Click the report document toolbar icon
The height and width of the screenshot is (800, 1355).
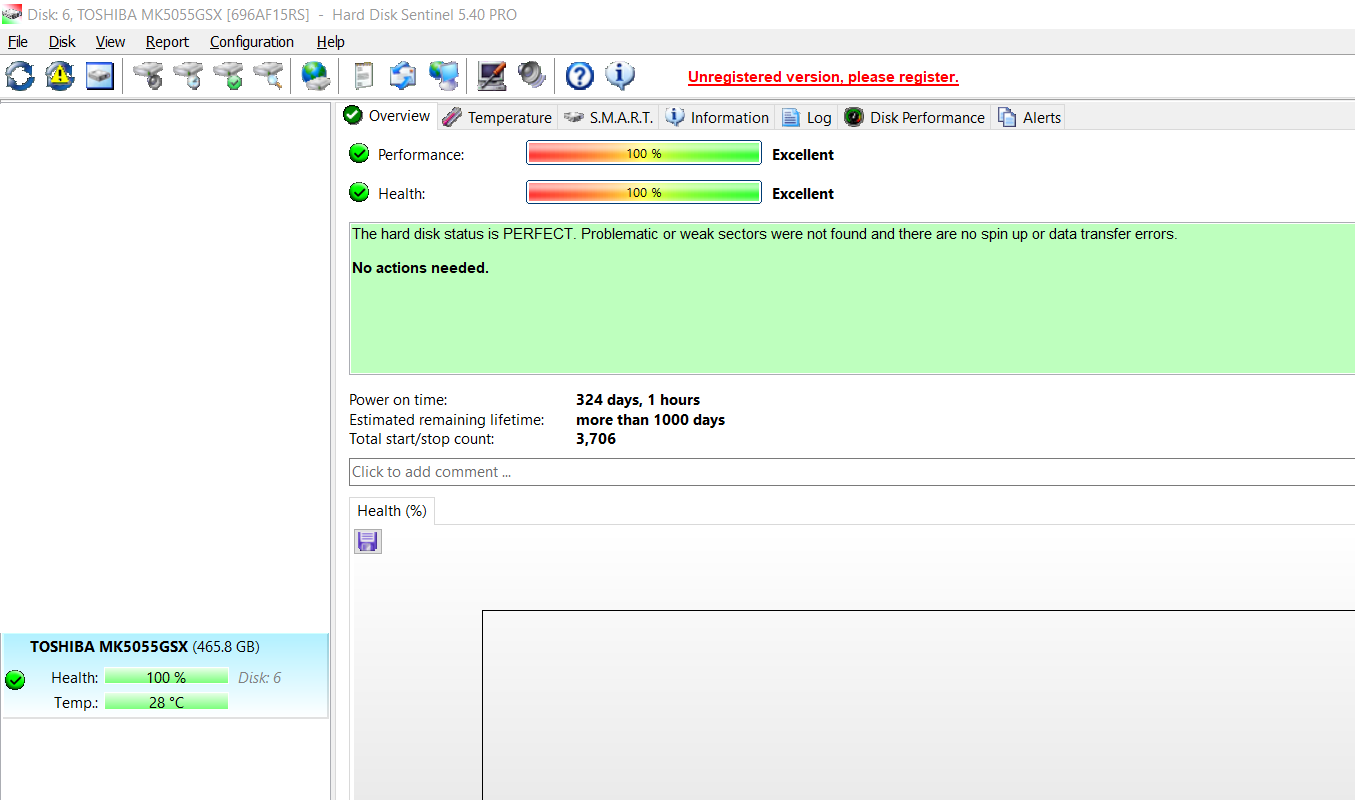pos(364,76)
